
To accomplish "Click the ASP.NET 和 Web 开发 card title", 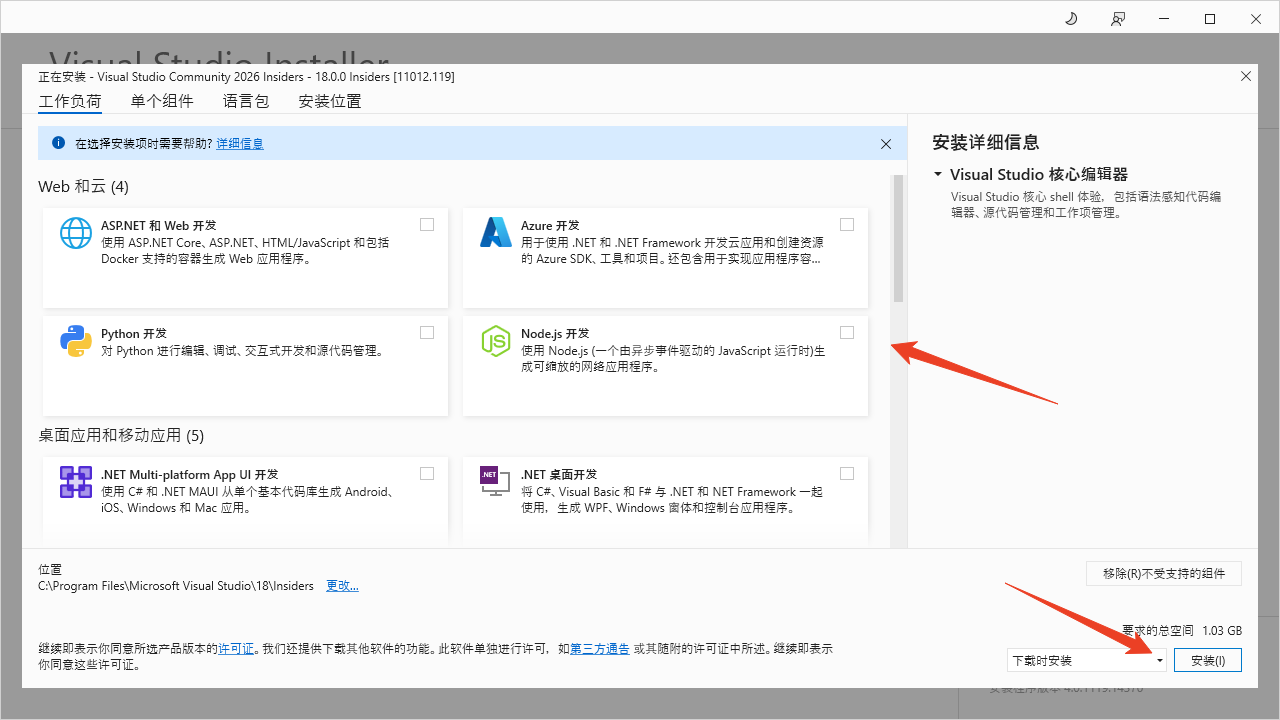I will click(159, 226).
